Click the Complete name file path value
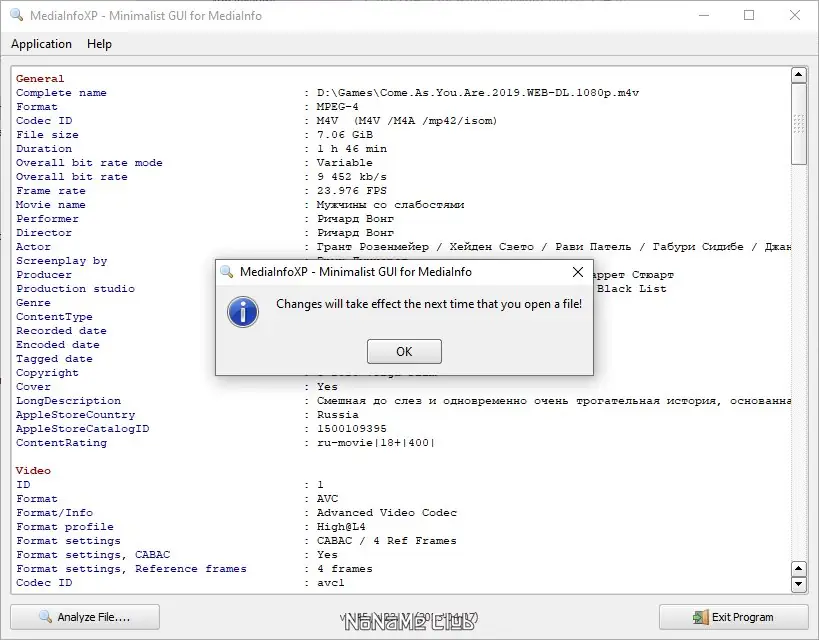819x640 pixels. click(477, 92)
